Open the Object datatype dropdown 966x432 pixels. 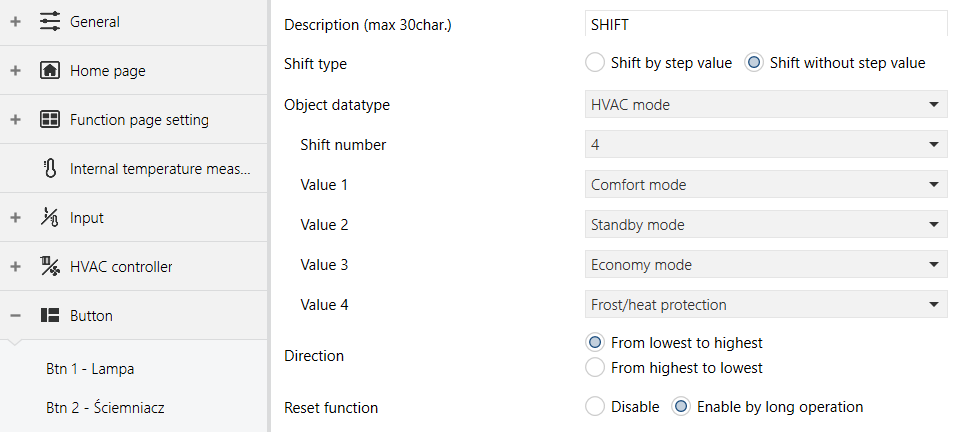click(766, 105)
